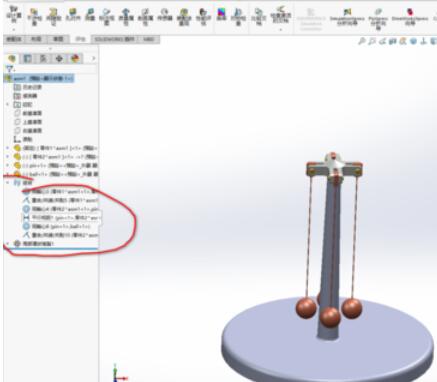Select the pin<1> component row
The width and height of the screenshot is (437, 382).
point(56,165)
